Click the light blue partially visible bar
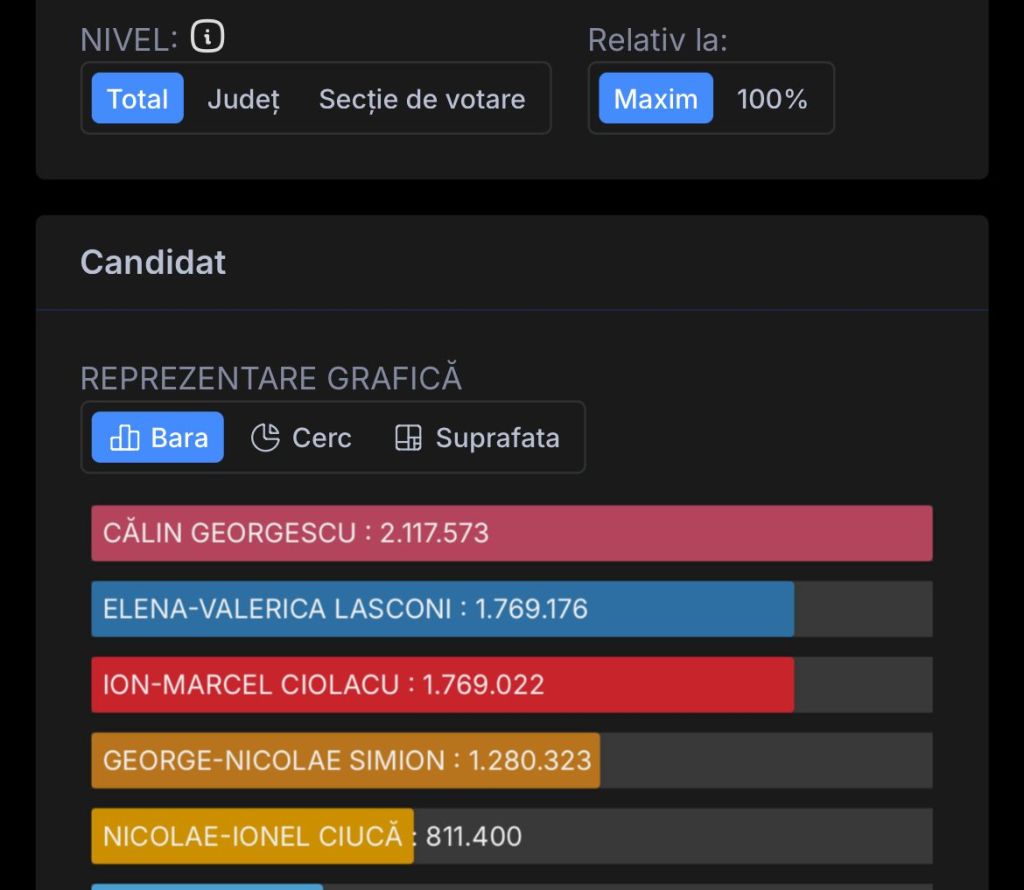Screen dimensions: 1024x890 pos(207,886)
